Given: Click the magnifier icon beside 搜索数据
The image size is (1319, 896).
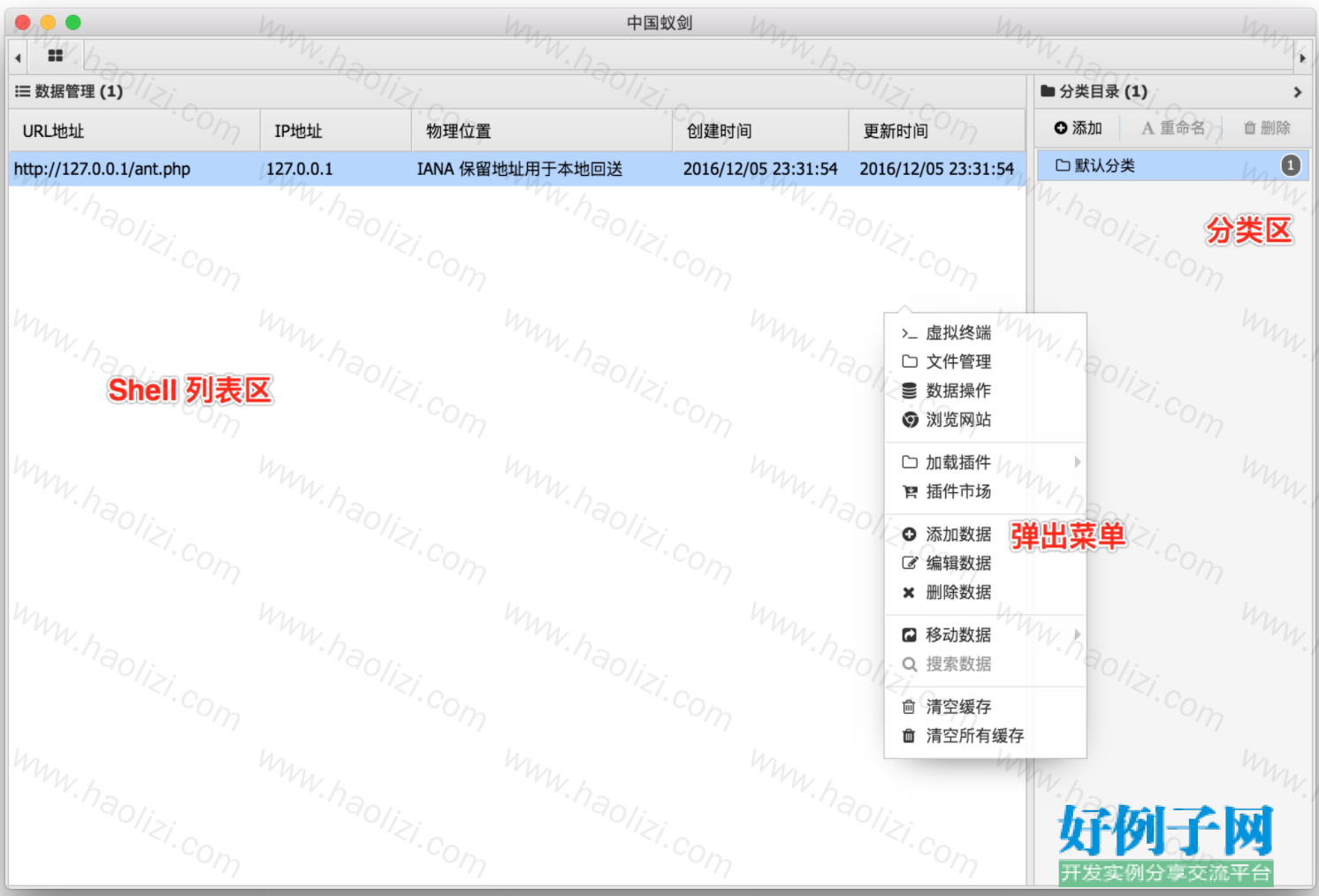Looking at the screenshot, I should pyautogui.click(x=909, y=664).
